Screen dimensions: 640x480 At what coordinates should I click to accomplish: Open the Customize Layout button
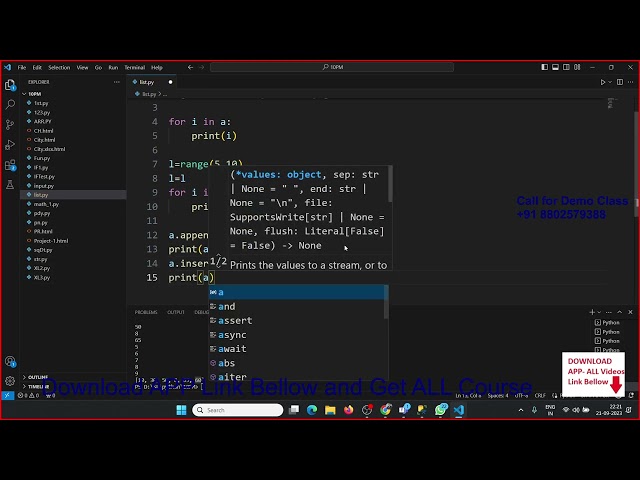tap(577, 67)
